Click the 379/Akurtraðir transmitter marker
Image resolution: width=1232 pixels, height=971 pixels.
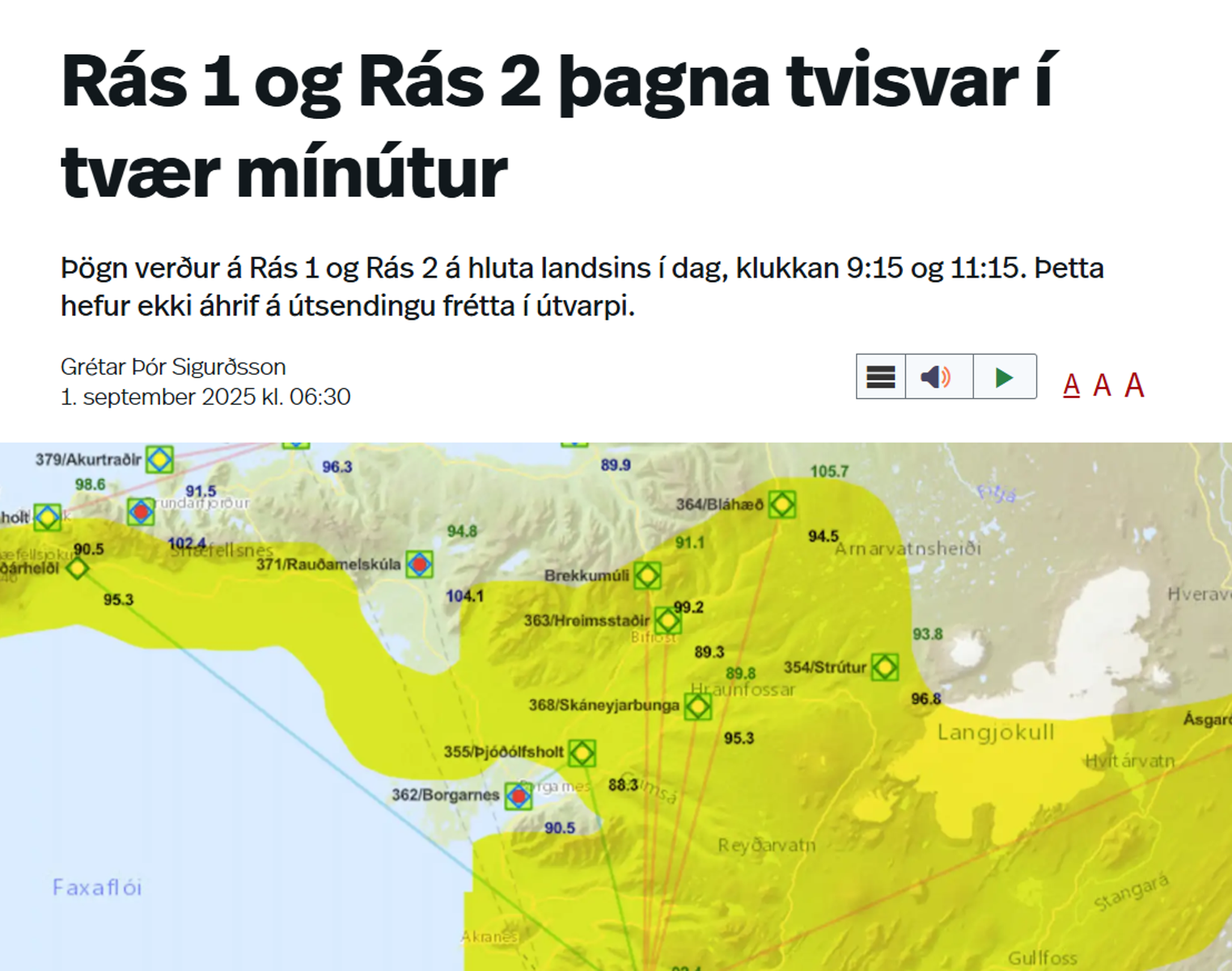159,460
